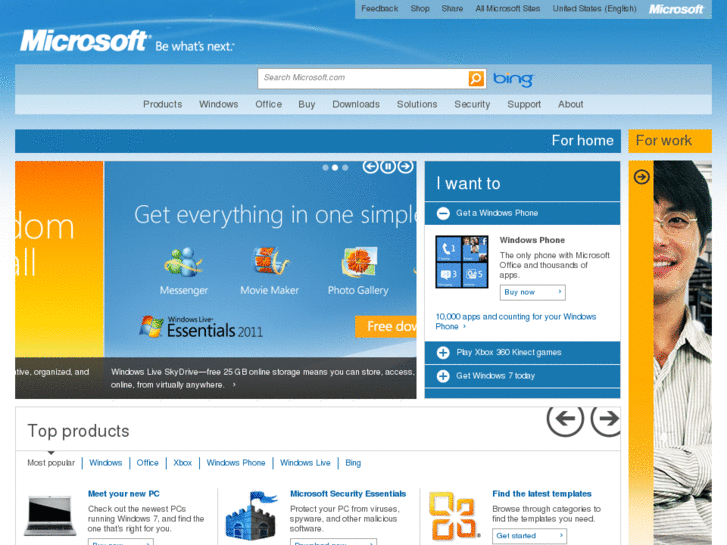Image resolution: width=727 pixels, height=545 pixels.
Task: Click the Movie Maker icon
Action: pyautogui.click(x=271, y=262)
